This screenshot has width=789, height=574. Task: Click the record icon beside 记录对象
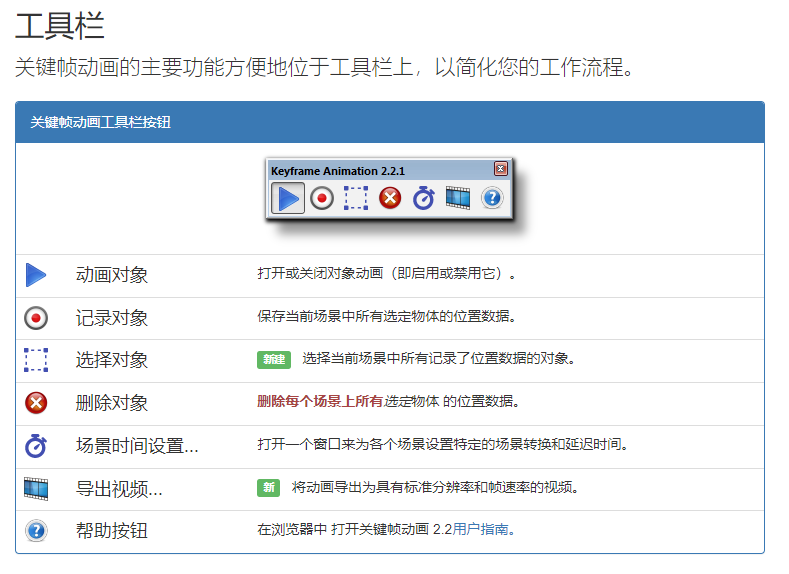tap(36, 318)
